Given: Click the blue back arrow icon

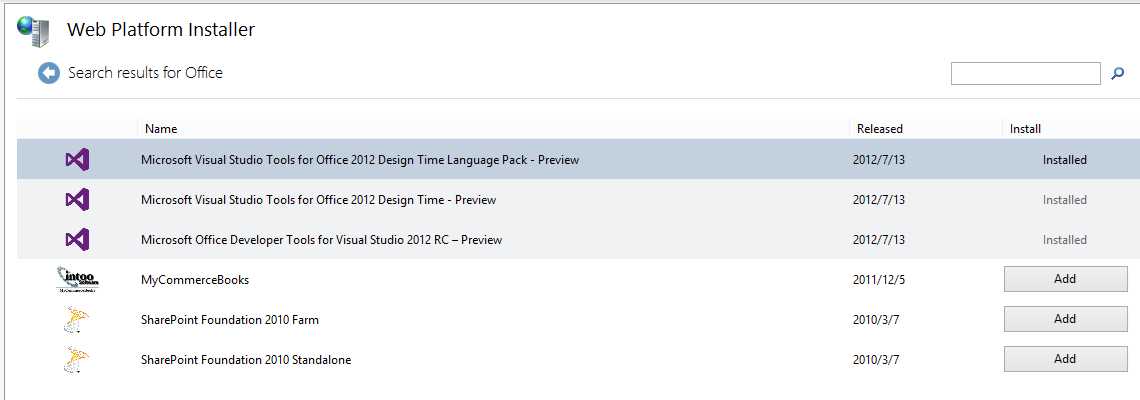Looking at the screenshot, I should [x=49, y=73].
